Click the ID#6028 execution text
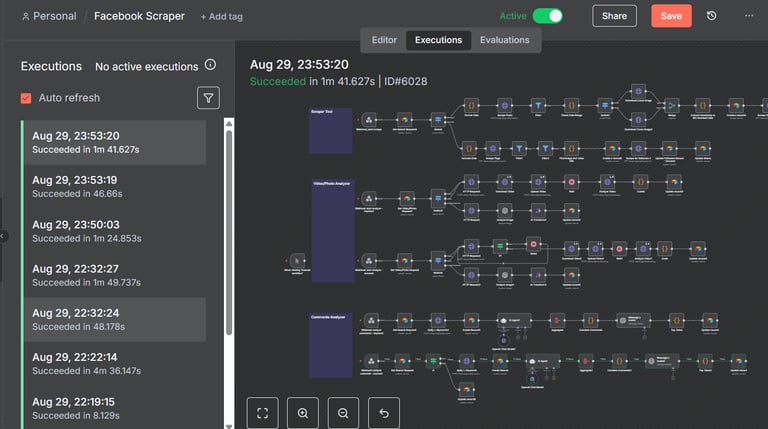Image resolution: width=768 pixels, height=429 pixels. click(x=406, y=81)
